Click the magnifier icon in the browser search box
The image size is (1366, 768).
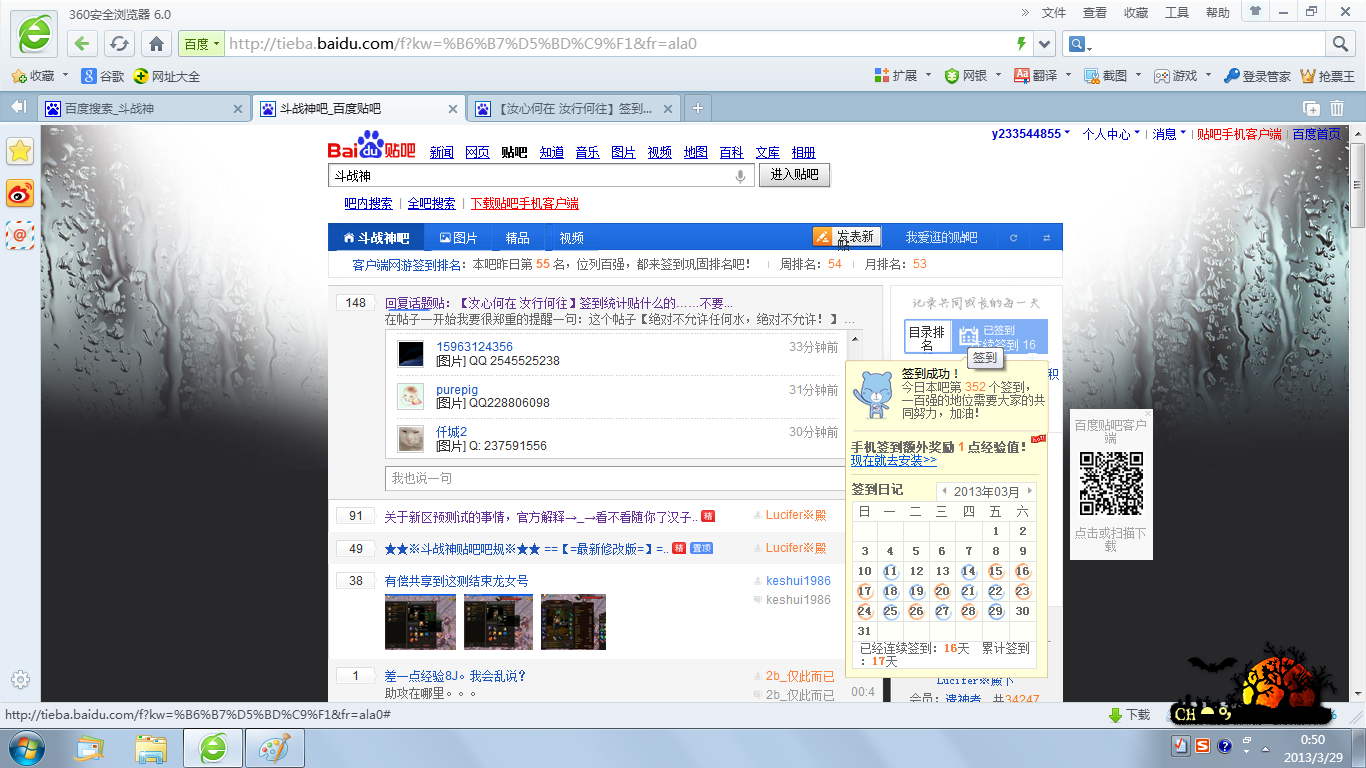coord(1340,44)
